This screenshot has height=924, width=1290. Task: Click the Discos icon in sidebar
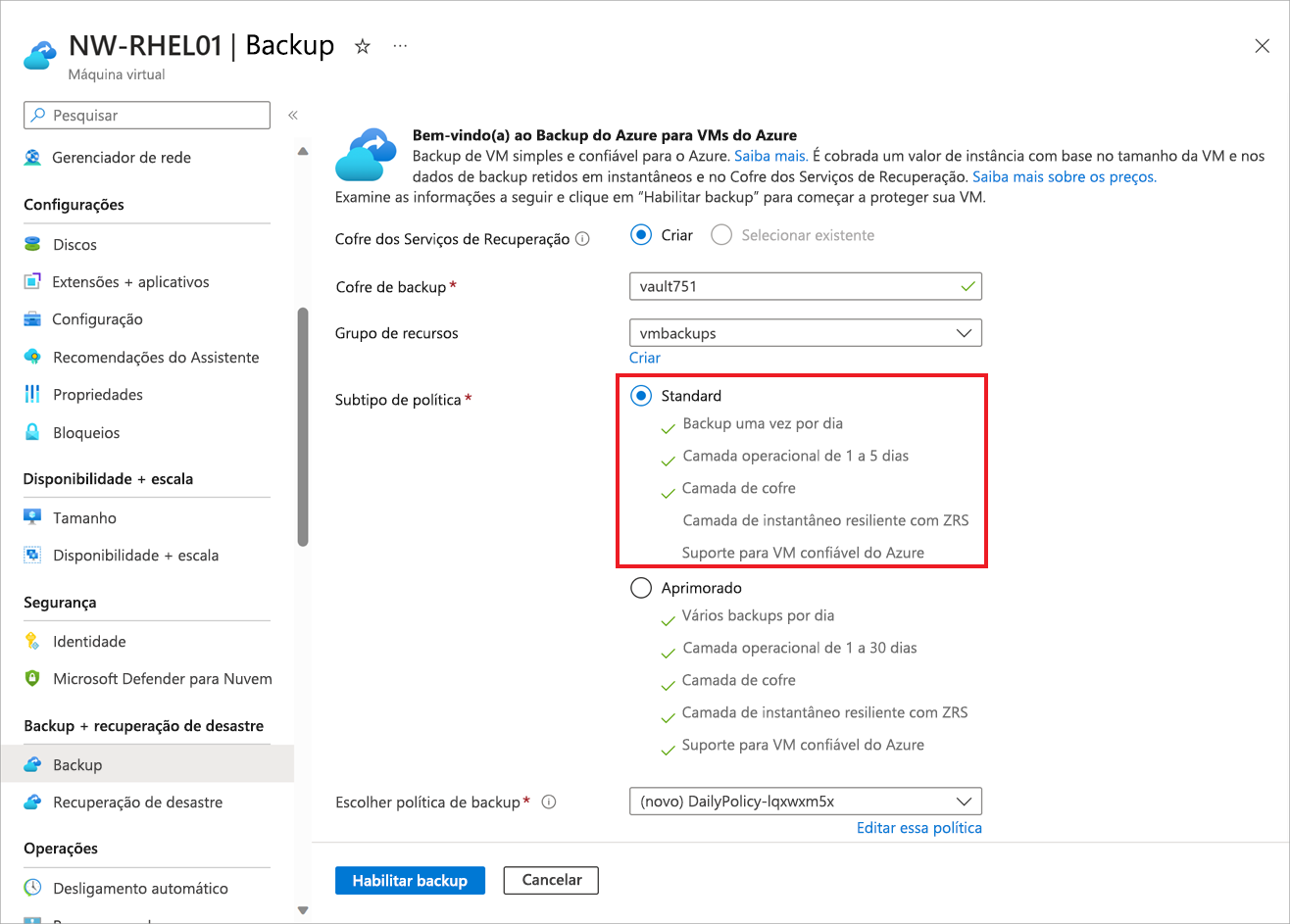click(32, 244)
